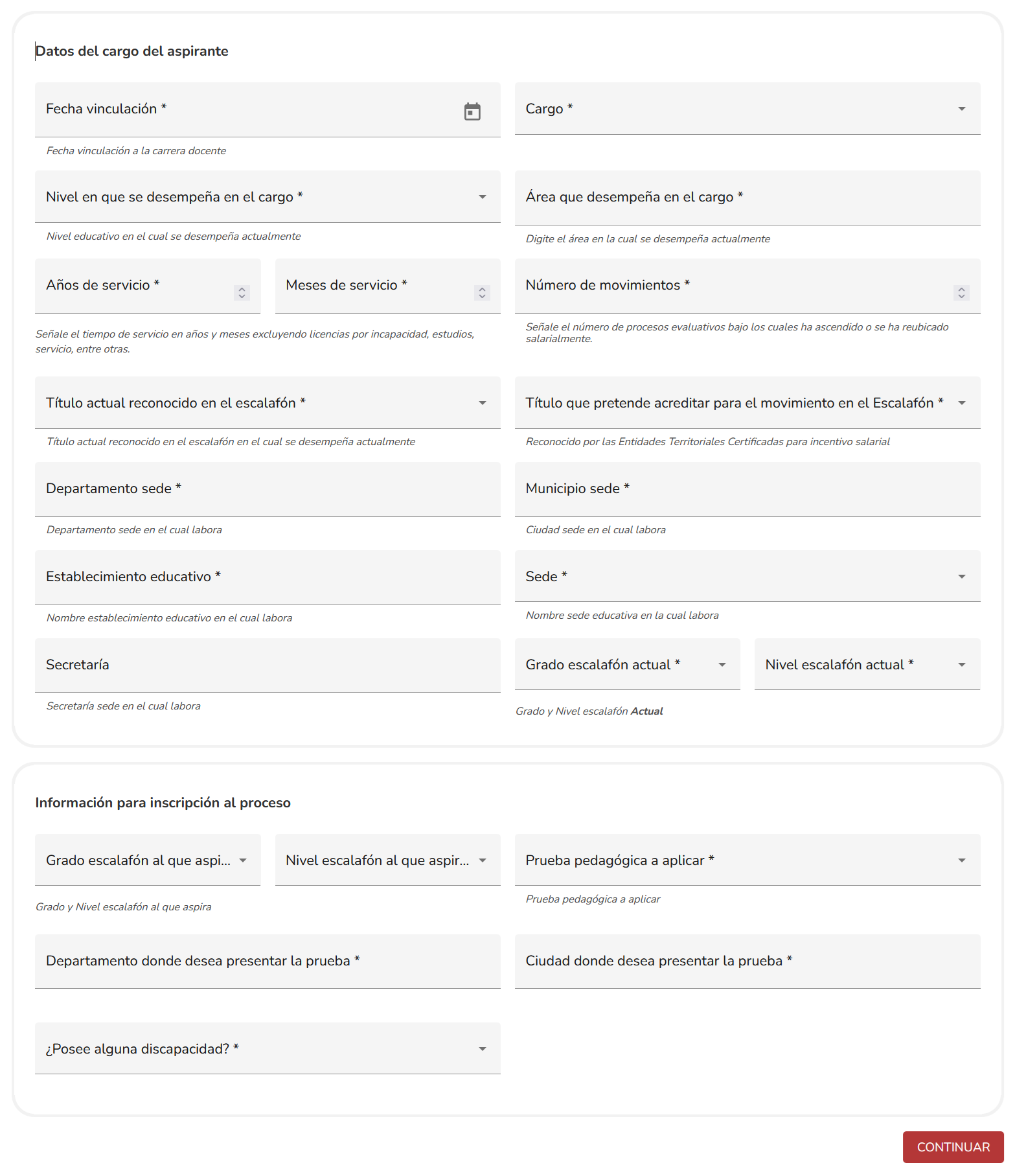Open ¿Posee alguna discapacidad? dropdown
Viewport: 1015px width, 1176px height.
[x=268, y=1049]
